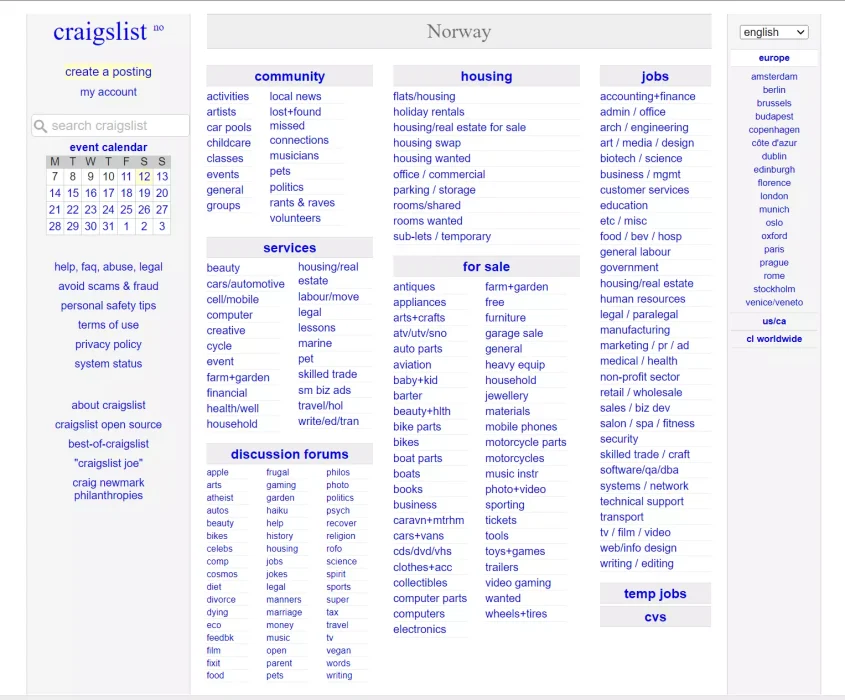The height and width of the screenshot is (700, 845).
Task: Open the english language dropdown
Action: 774,32
